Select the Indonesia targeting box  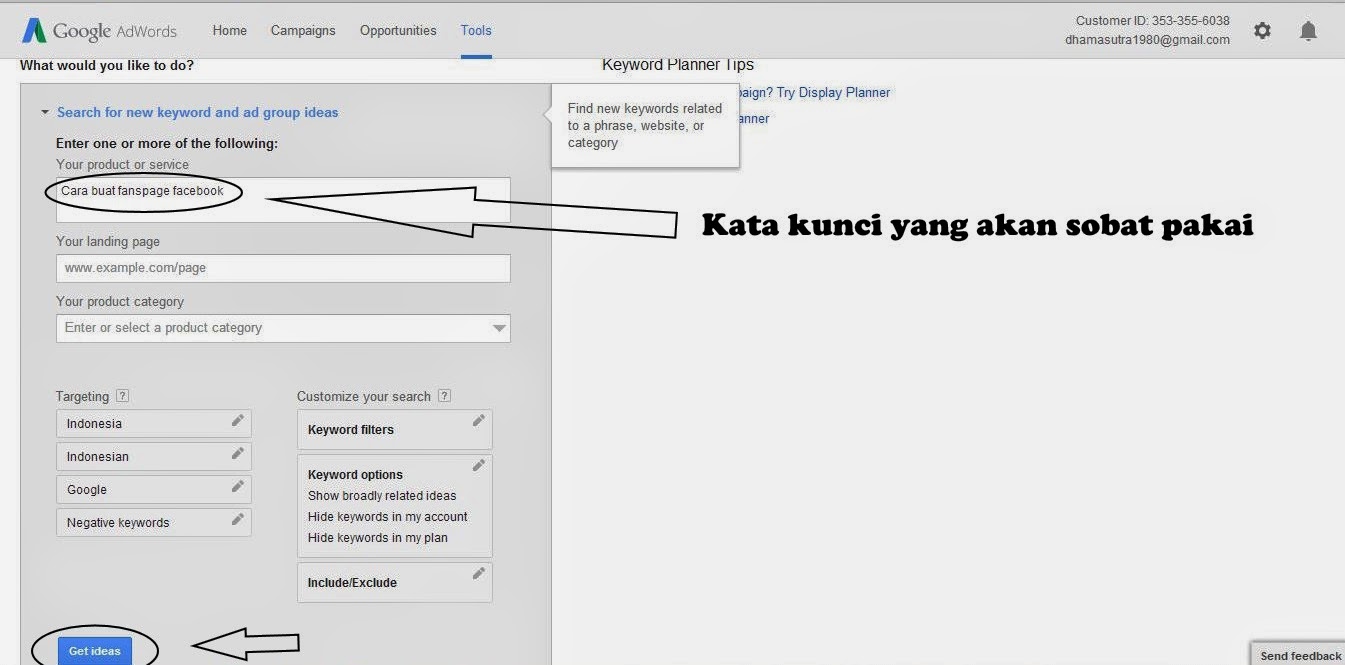154,423
